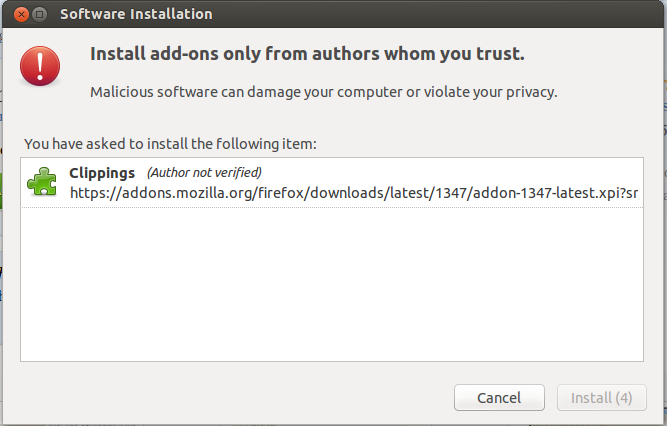Click the Install (4) countdown button
The width and height of the screenshot is (667, 426).
tap(601, 398)
